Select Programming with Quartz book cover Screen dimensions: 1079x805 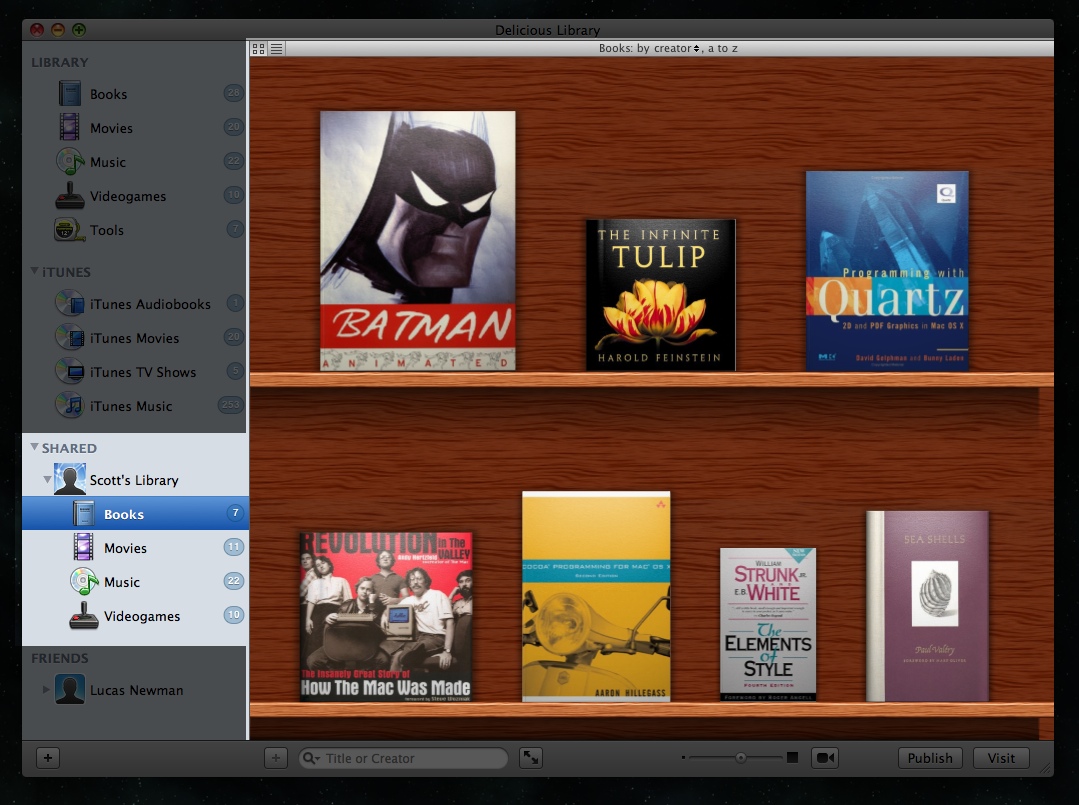pyautogui.click(x=887, y=271)
